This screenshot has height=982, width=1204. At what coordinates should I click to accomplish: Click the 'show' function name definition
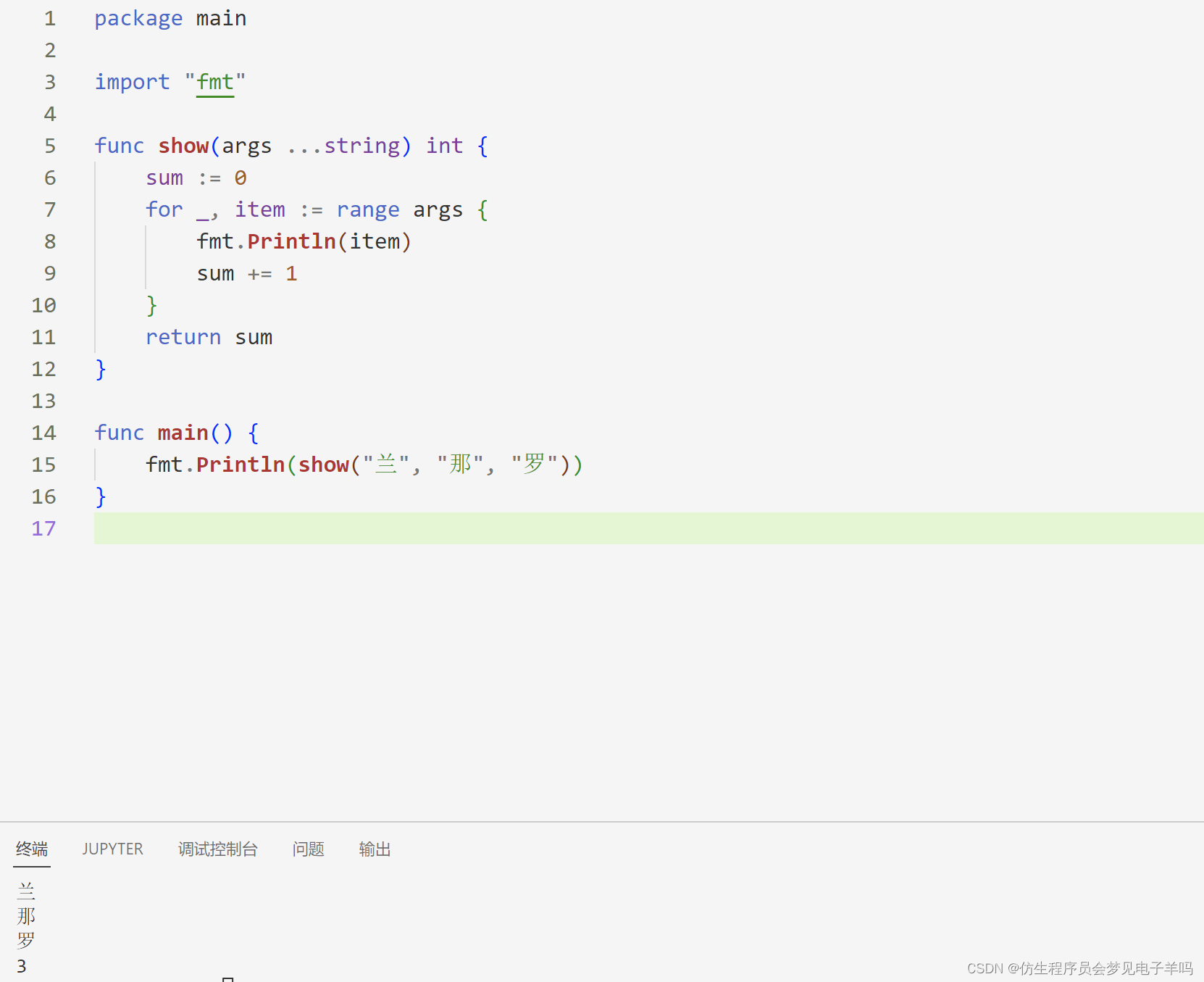pos(183,146)
